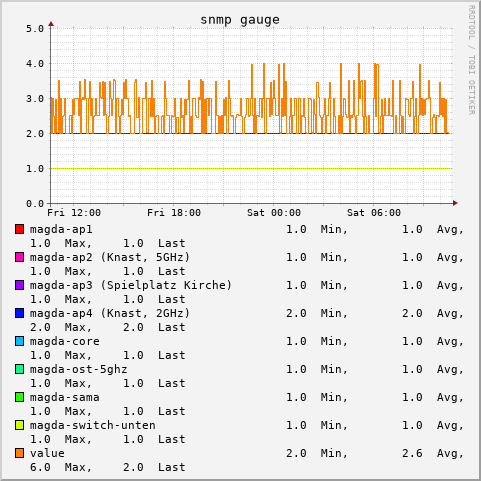The width and height of the screenshot is (481, 481).
Task: Click the light blue magda-core swatch
Action: click(19, 341)
